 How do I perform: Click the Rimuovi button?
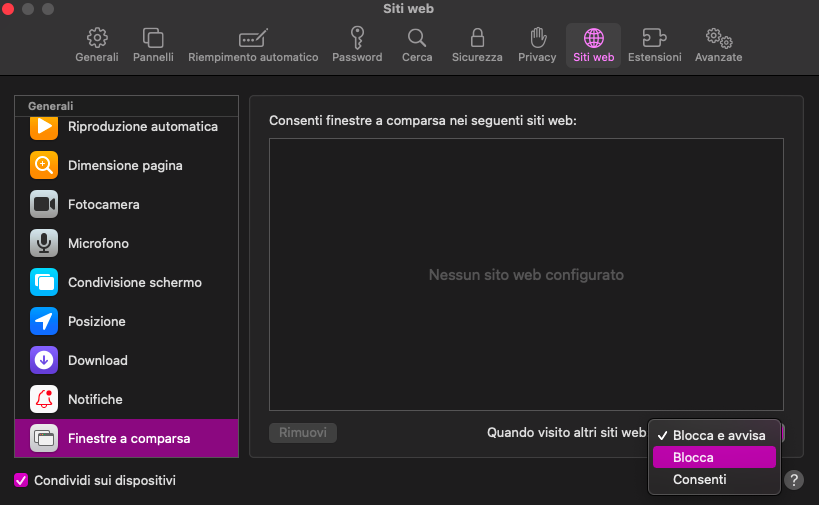[303, 432]
